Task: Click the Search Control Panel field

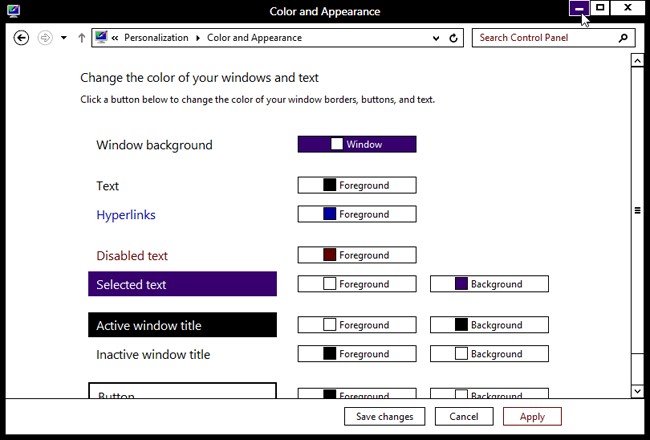Action: [545, 38]
